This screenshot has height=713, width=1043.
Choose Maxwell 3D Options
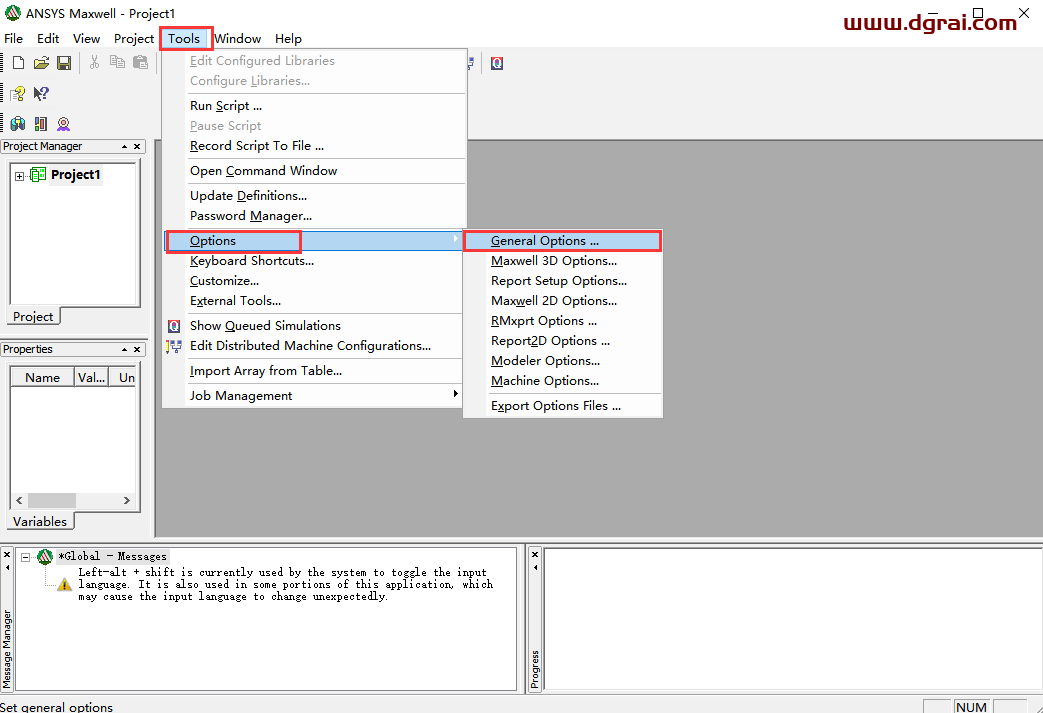(x=562, y=261)
